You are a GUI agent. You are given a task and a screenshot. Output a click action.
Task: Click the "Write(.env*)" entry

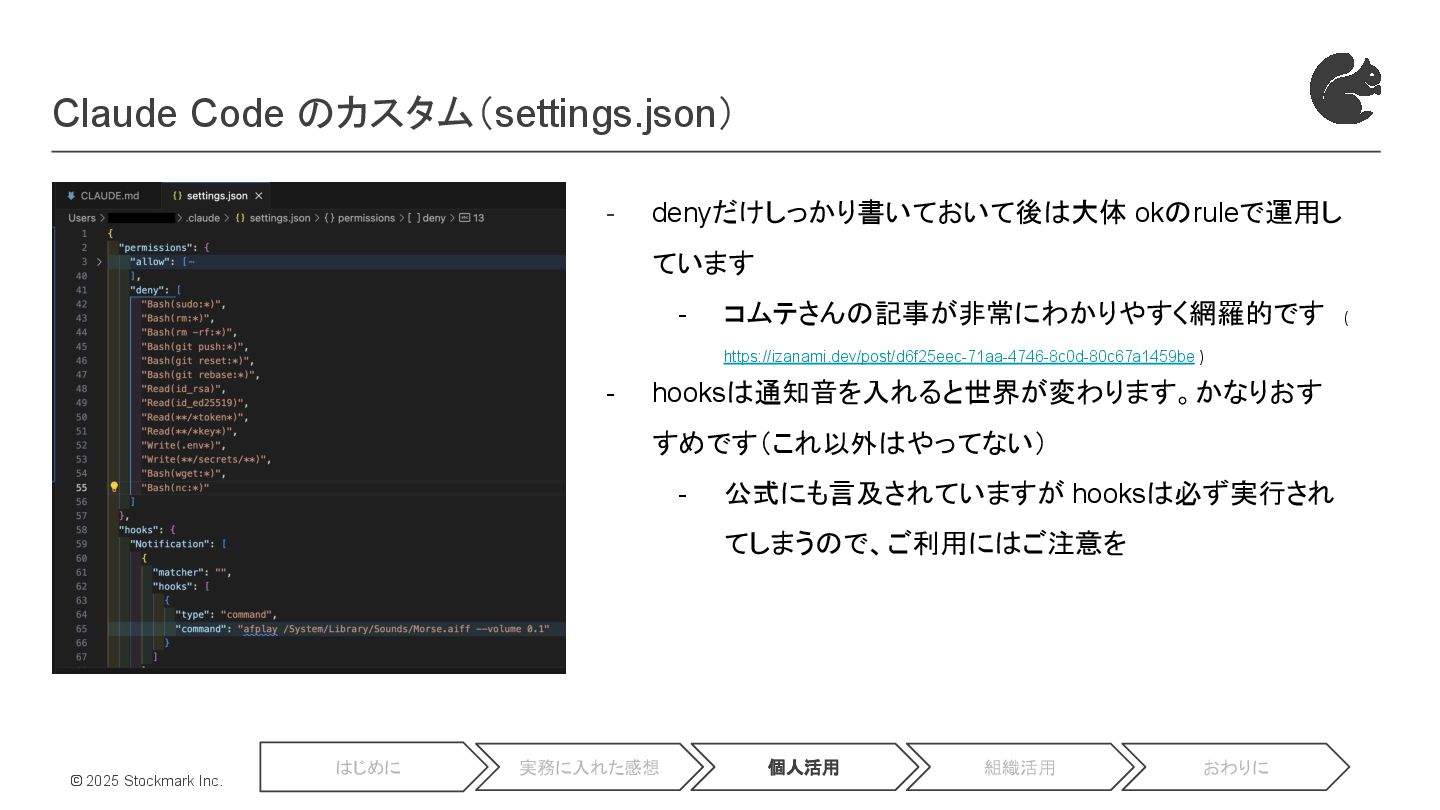click(183, 445)
